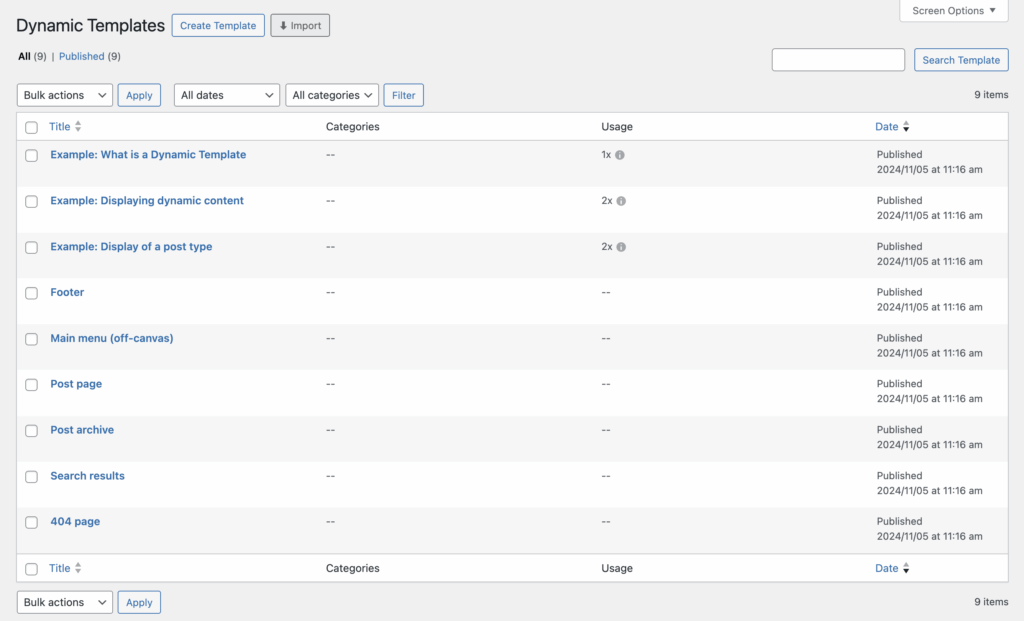The height and width of the screenshot is (621, 1024).
Task: Select the Post archive checkbox
Action: coord(31,430)
